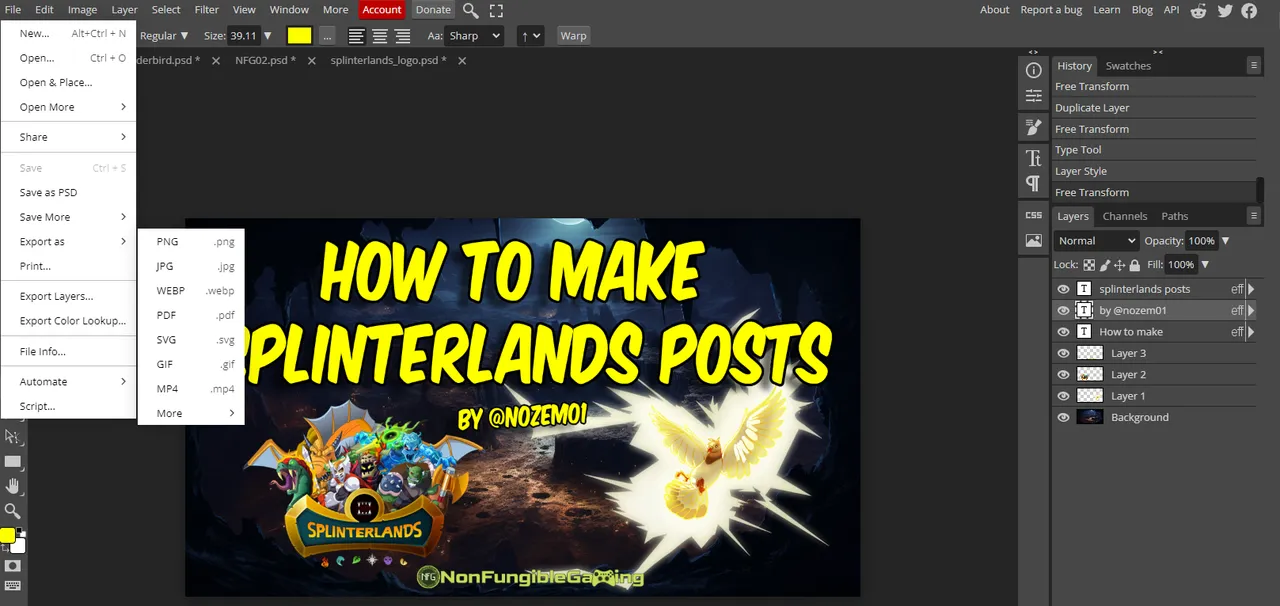Align text left
The width and height of the screenshot is (1280, 606).
point(356,36)
